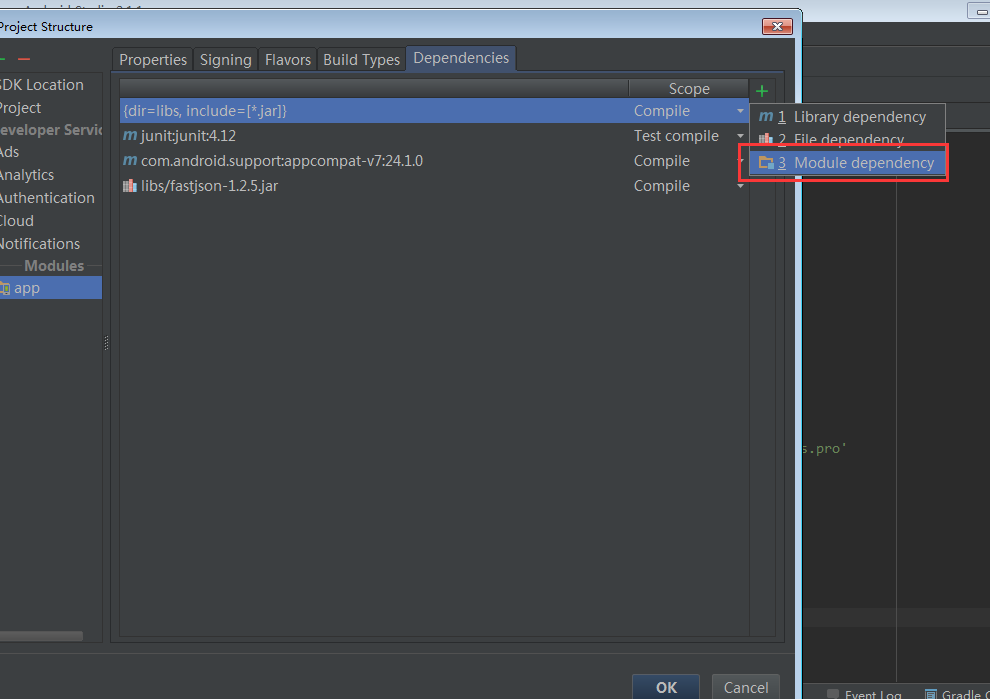Click the jar icon beside libs/fastjson-1.2.5.jar
Screen dimensions: 990x699
130,186
